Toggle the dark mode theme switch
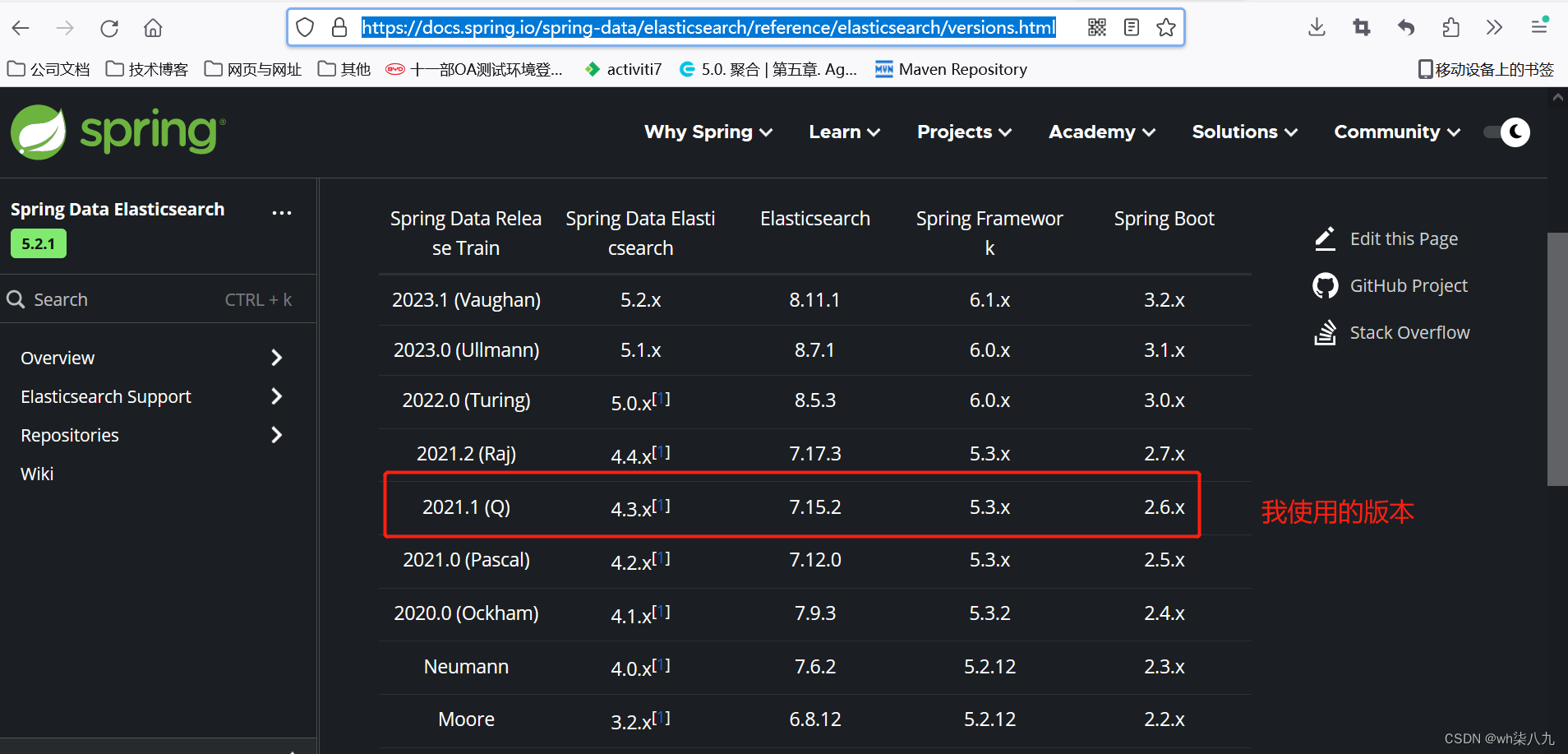Image resolution: width=1568 pixels, height=754 pixels. click(x=1507, y=132)
